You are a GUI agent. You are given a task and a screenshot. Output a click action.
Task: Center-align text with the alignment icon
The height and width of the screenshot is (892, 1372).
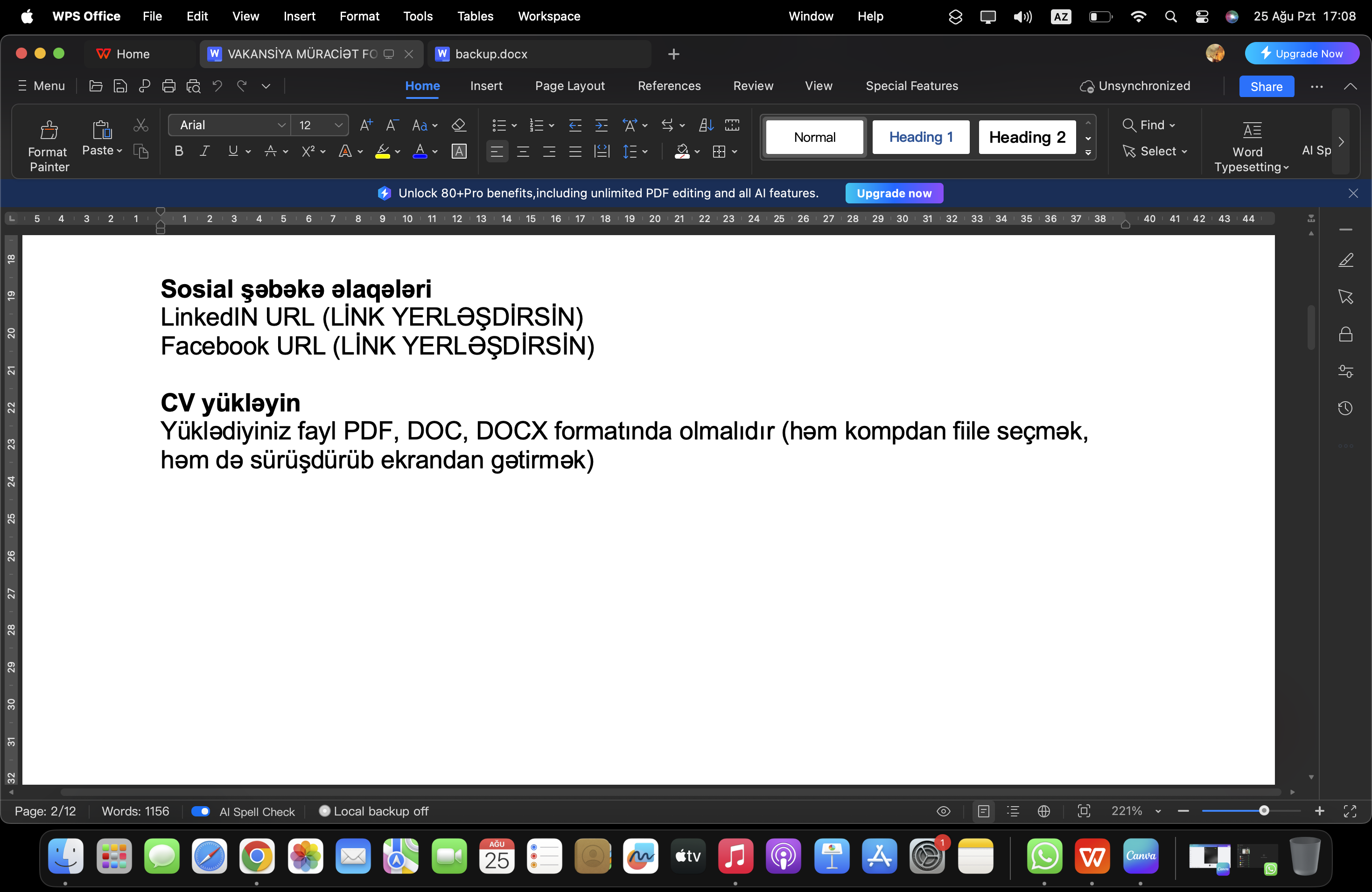(523, 152)
